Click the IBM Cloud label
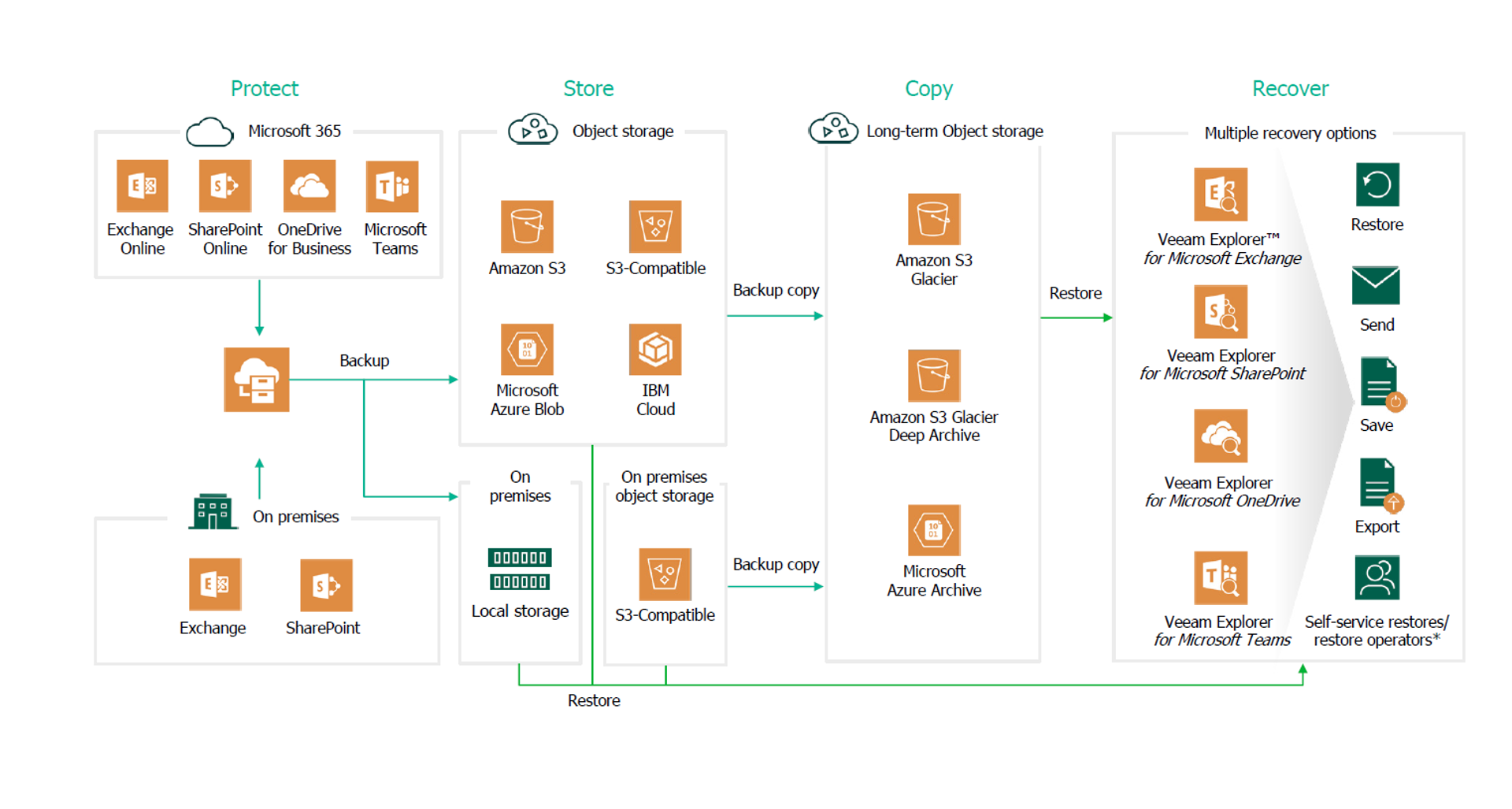Viewport: 1512px width, 809px height. (655, 399)
